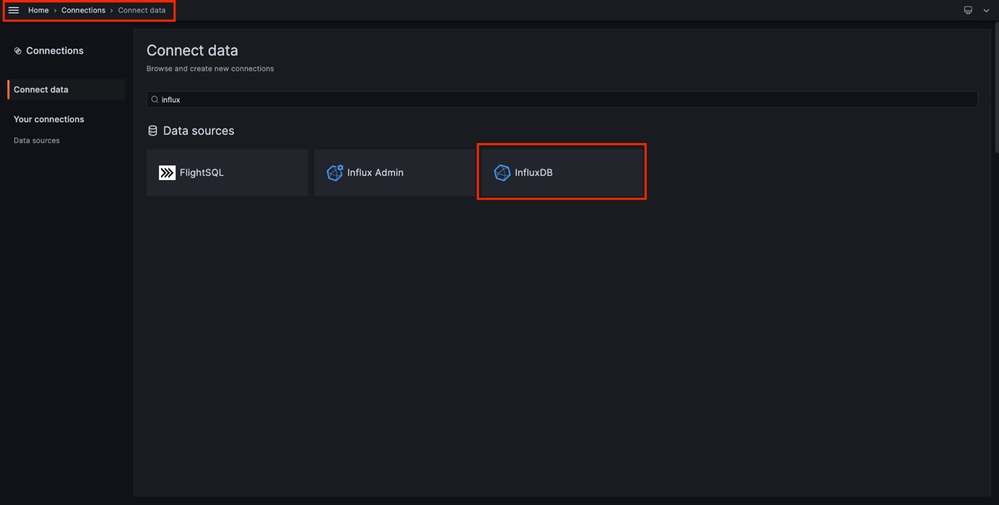Click the page vertical scrollbar
Screen dimensions: 999x505
tap(996, 88)
